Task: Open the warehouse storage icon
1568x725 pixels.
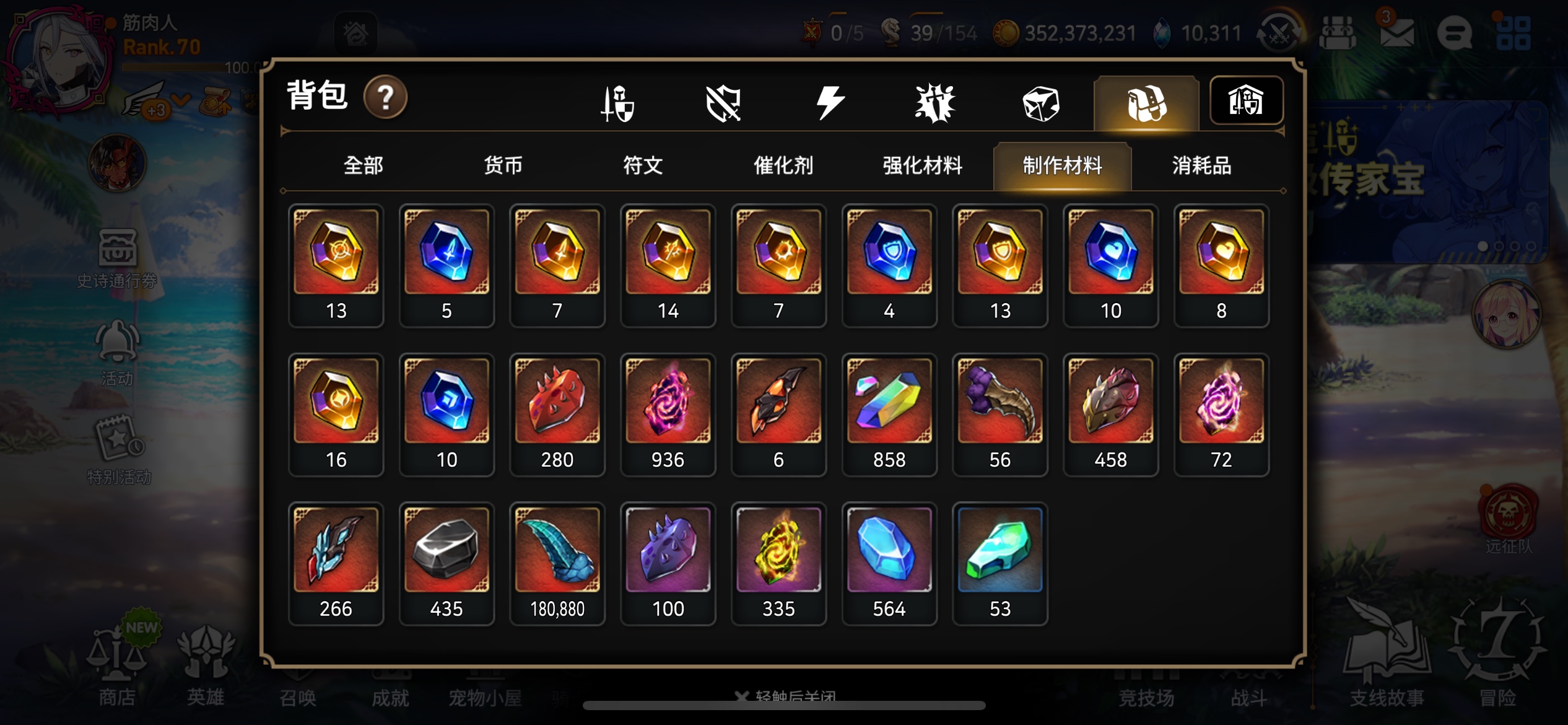Action: (1246, 101)
